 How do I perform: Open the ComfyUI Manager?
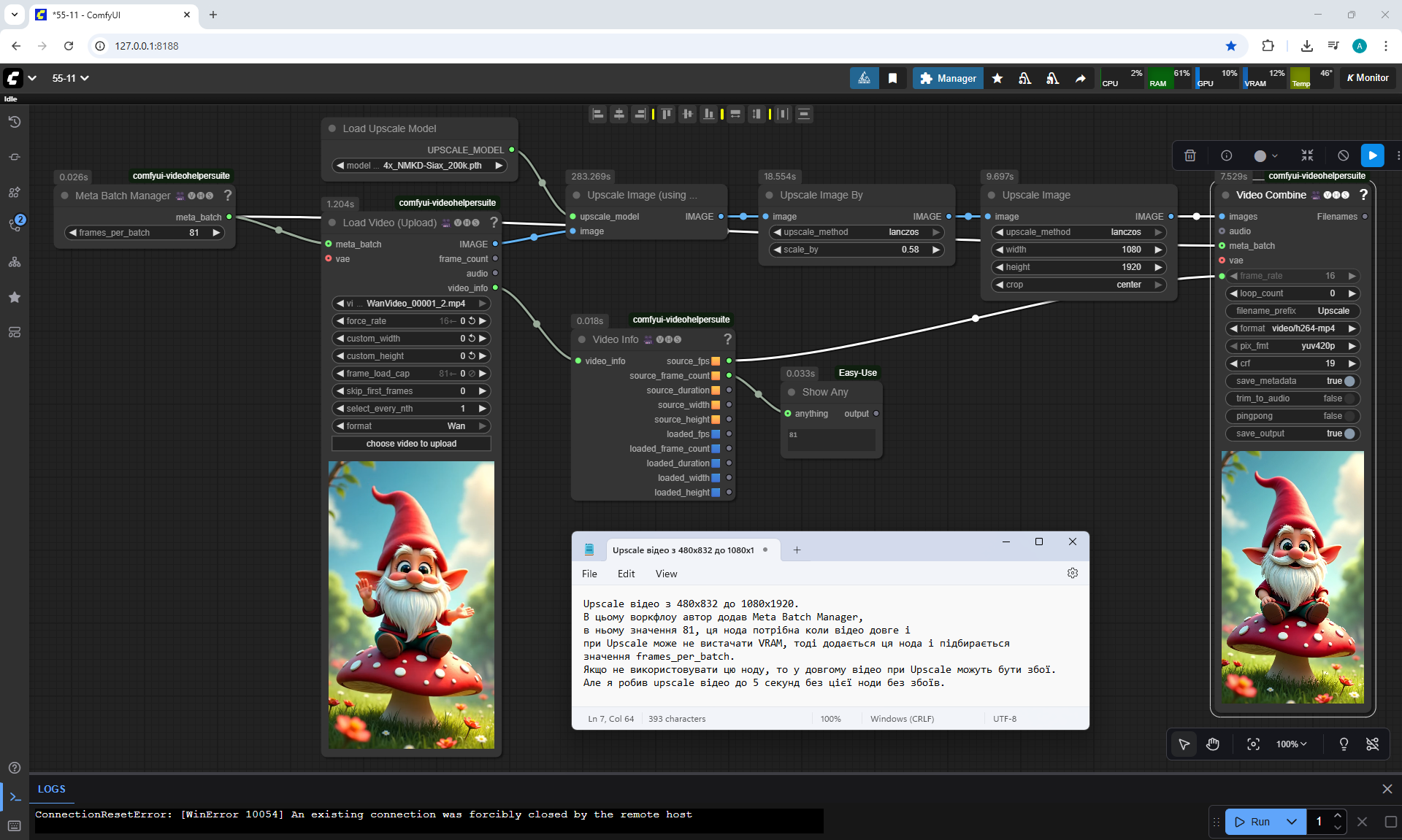coord(948,78)
